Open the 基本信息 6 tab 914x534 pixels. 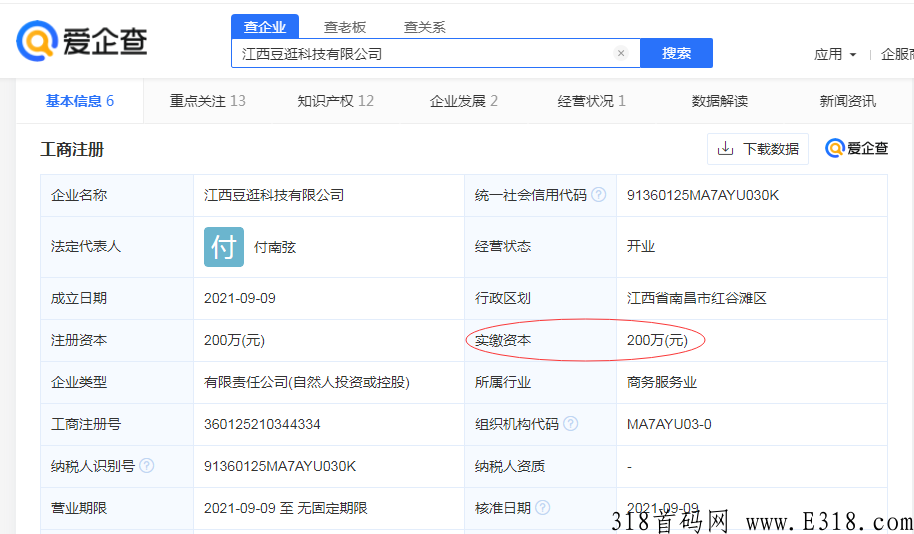click(x=80, y=101)
